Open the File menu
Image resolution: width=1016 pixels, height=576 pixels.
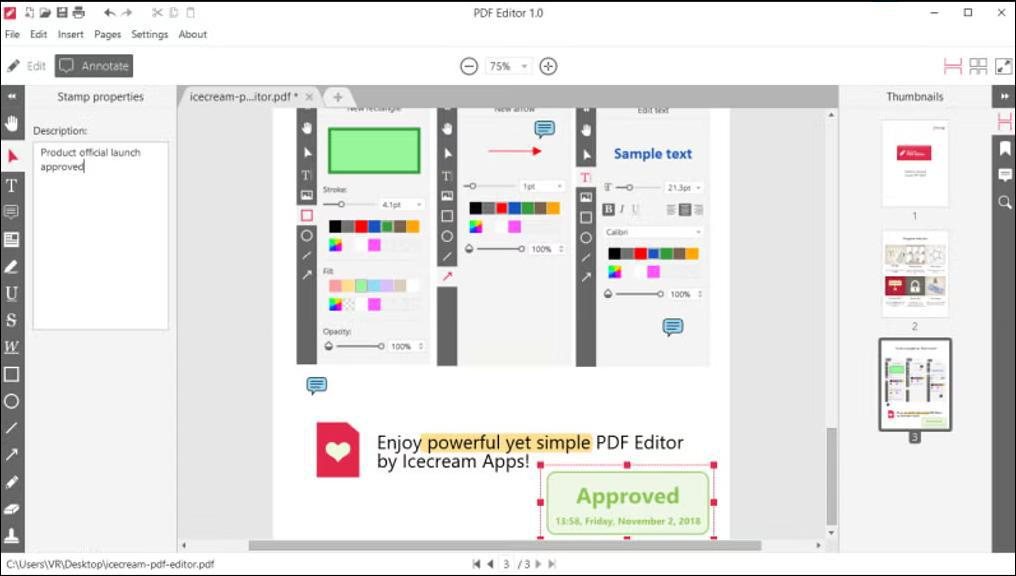click(12, 34)
